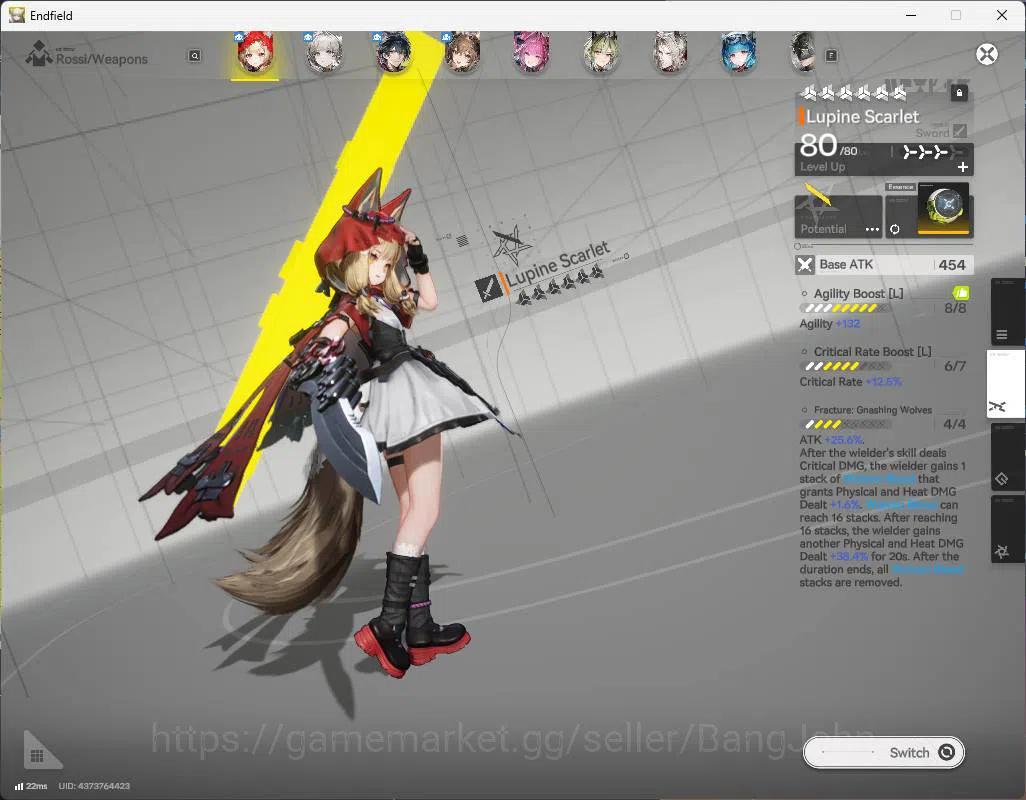Click the six-star rarity row in panel

(853, 94)
